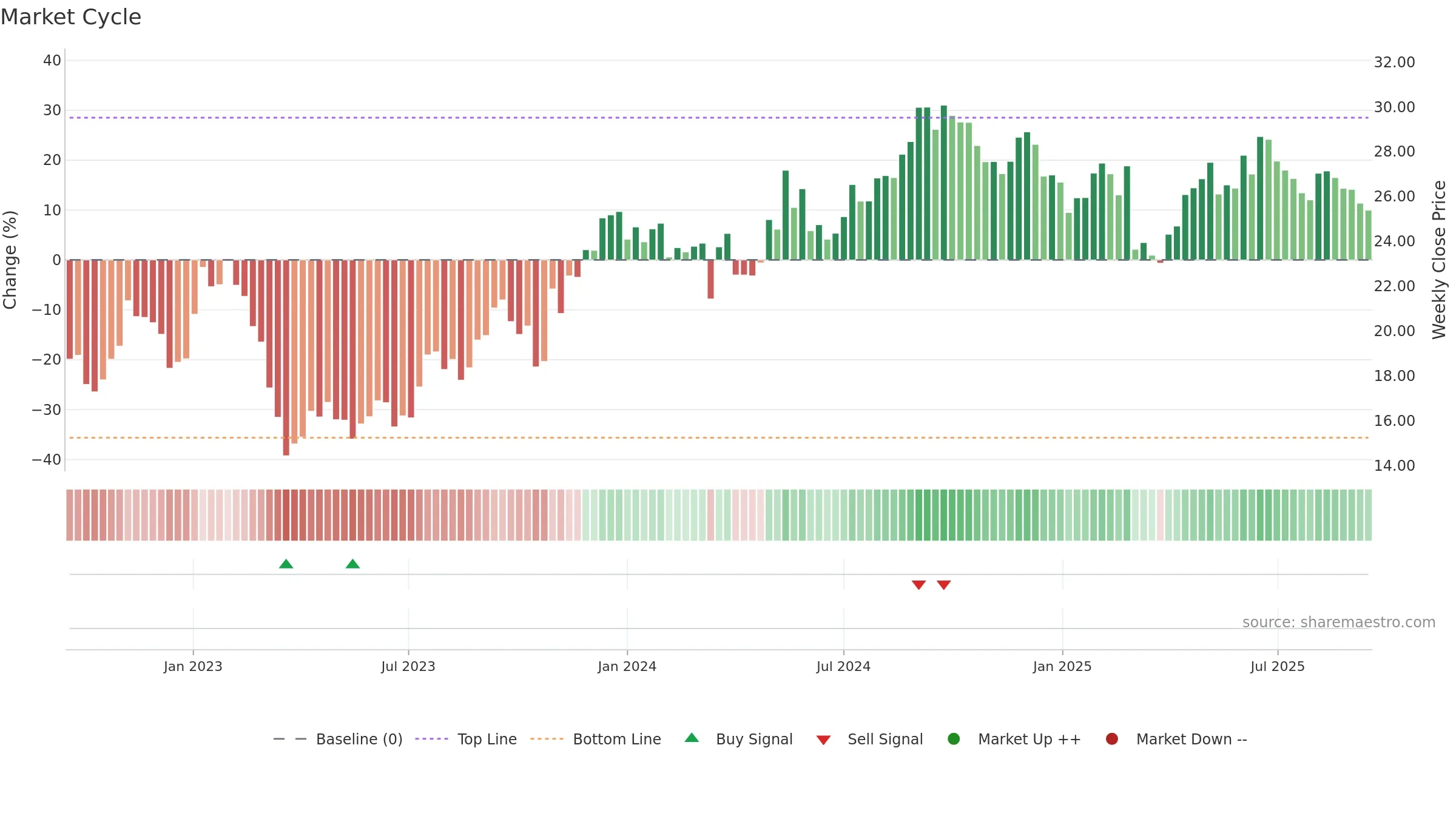Click the Jan 2025 x-axis label
This screenshot has width=1456, height=819.
pos(1062,666)
